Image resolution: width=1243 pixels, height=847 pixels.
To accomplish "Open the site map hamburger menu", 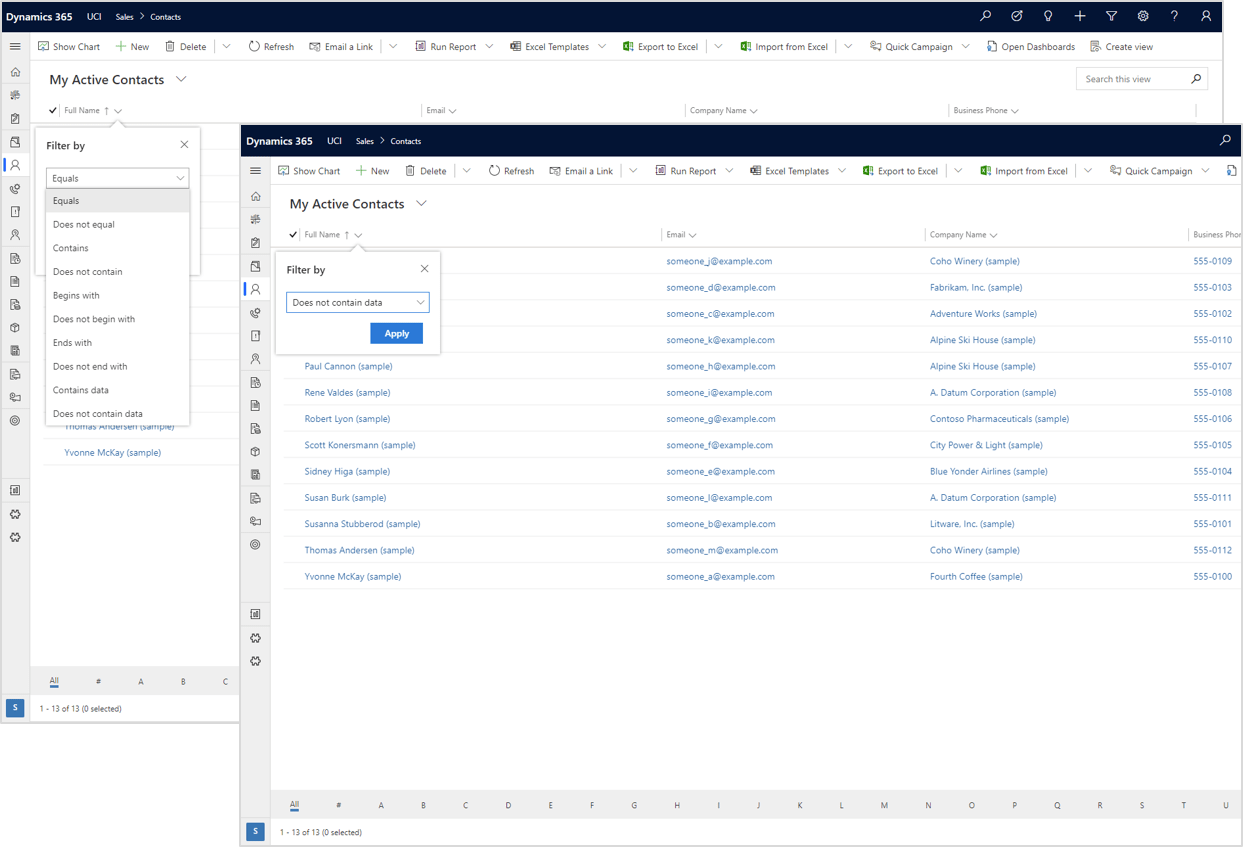I will pos(15,45).
